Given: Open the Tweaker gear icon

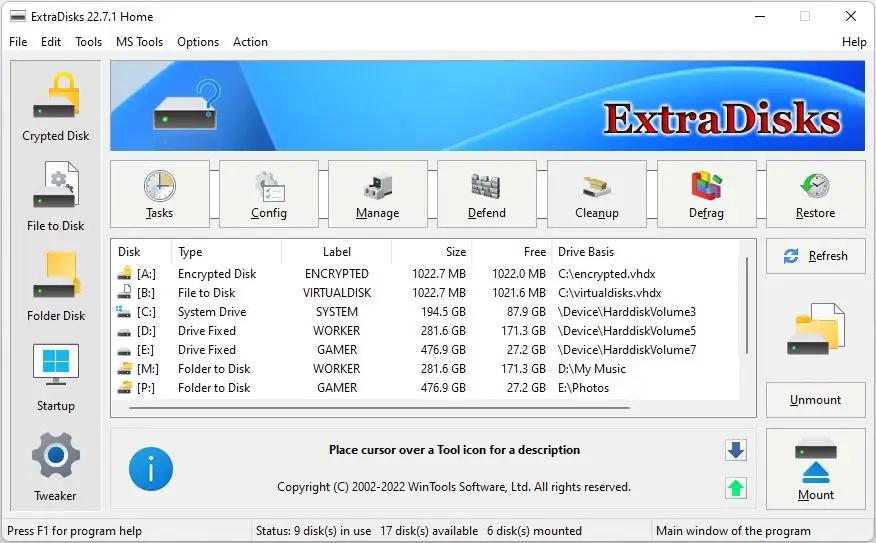Looking at the screenshot, I should tap(55, 467).
